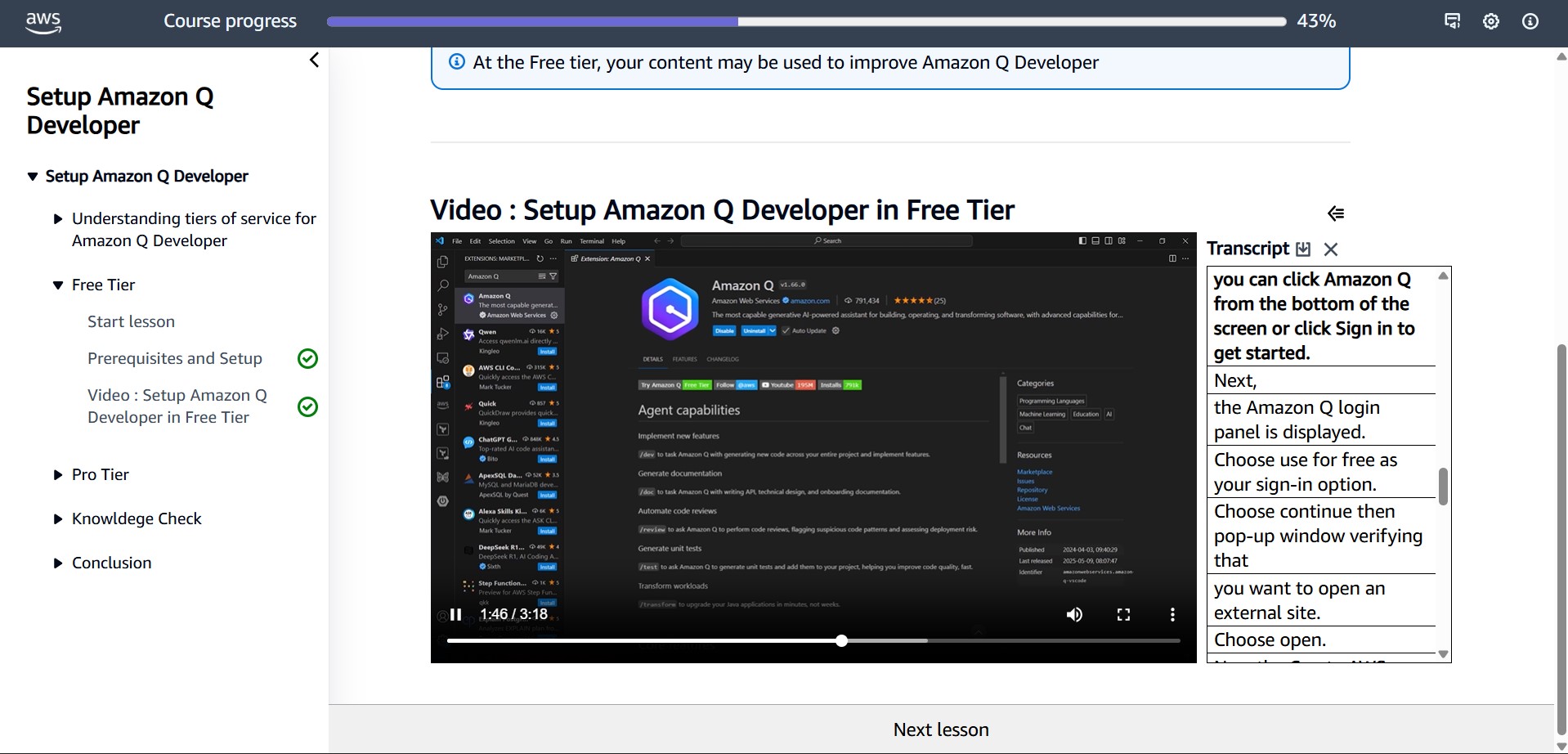
Task: Open Prerequisites and Setup lesson
Action: click(x=175, y=358)
